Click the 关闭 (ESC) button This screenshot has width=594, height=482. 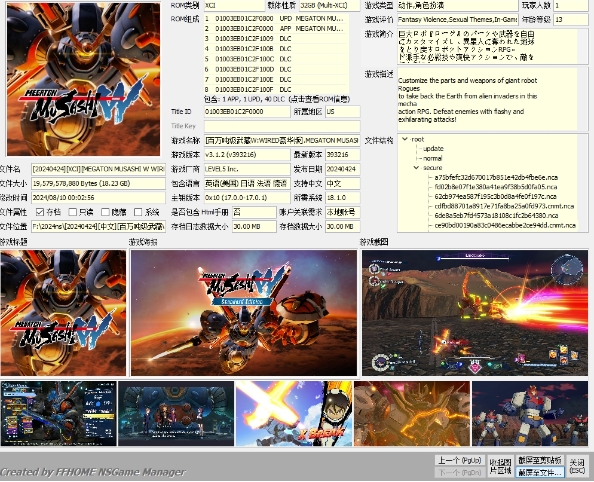[x=577, y=466]
